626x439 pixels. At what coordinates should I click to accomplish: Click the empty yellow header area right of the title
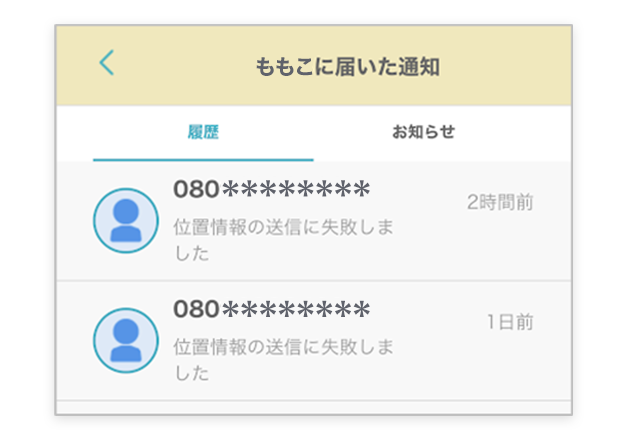(x=510, y=67)
